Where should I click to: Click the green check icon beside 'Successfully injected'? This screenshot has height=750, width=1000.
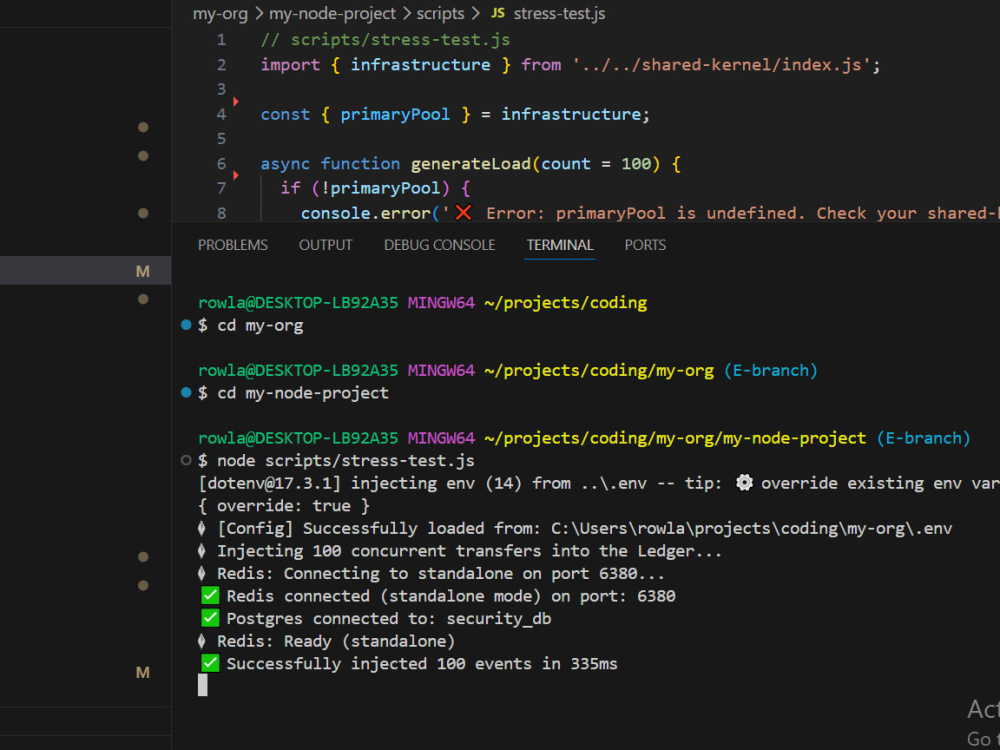point(210,663)
